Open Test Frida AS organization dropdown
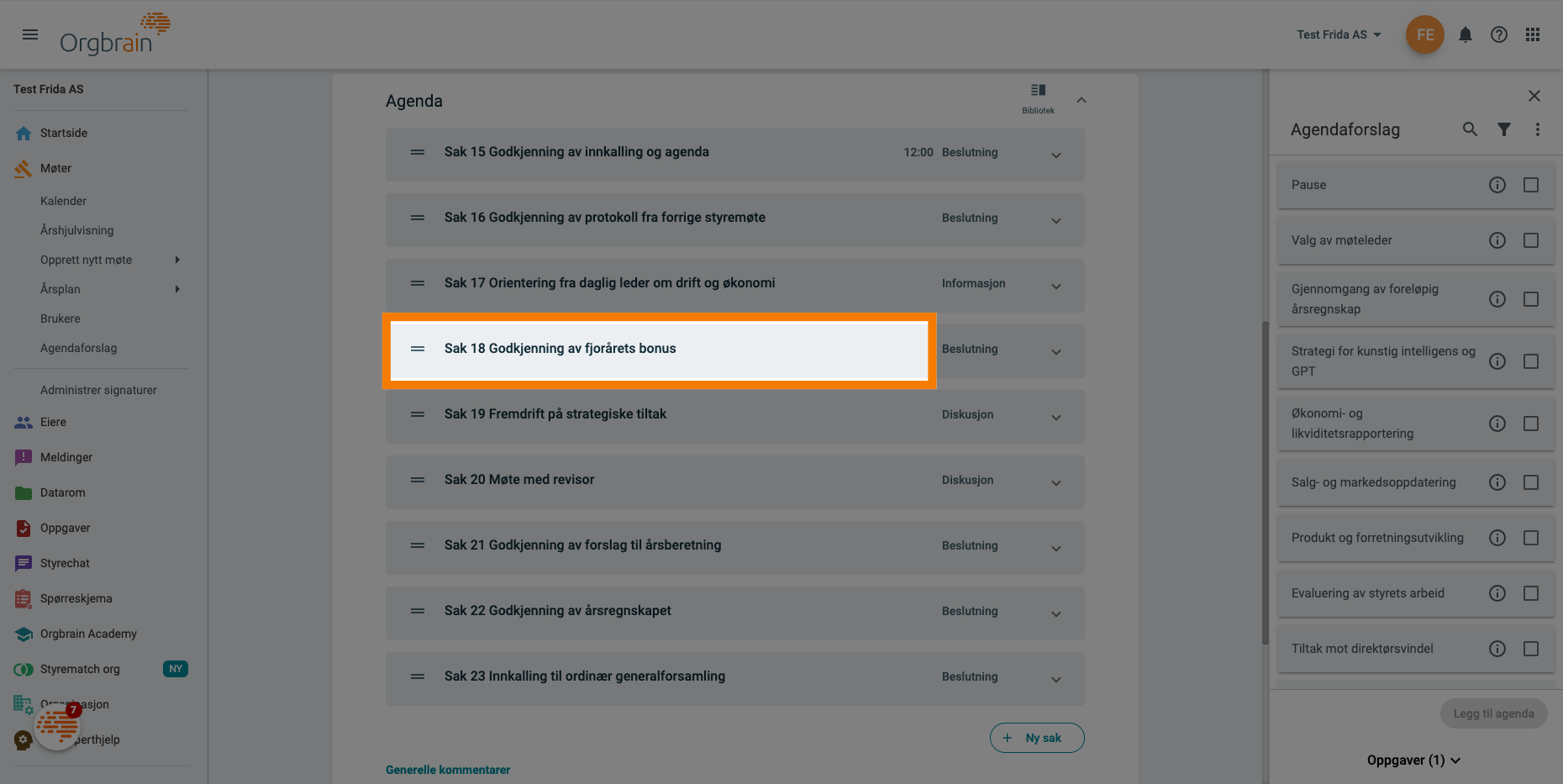This screenshot has width=1563, height=784. pos(1339,34)
